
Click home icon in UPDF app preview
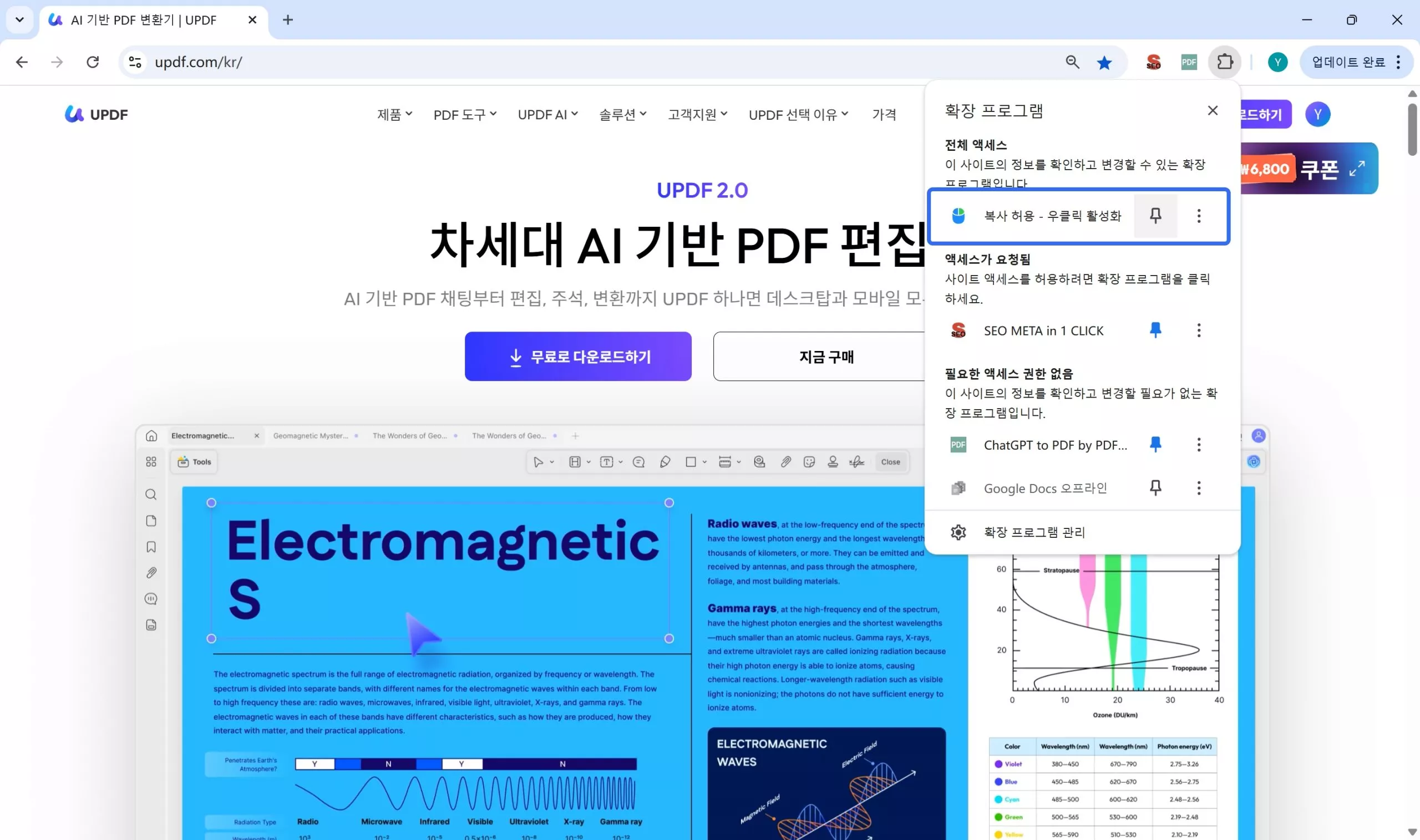pos(151,435)
